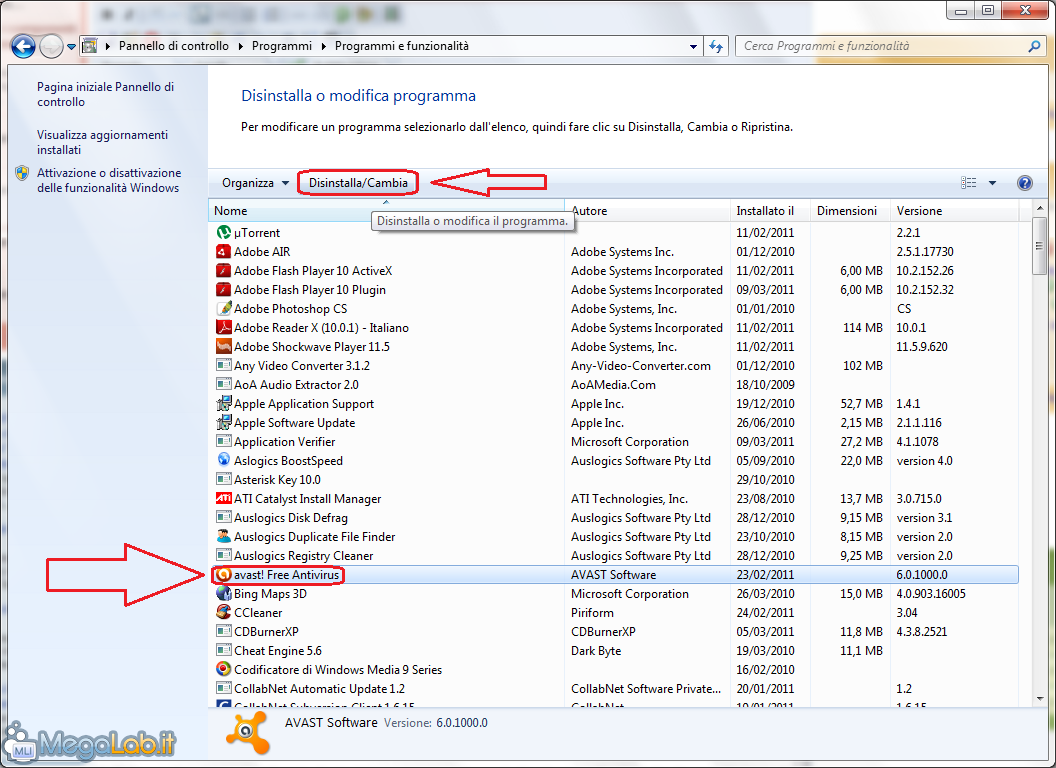Select the Aslogics BoostSpeed icon
The height and width of the screenshot is (768, 1056).
[x=224, y=460]
